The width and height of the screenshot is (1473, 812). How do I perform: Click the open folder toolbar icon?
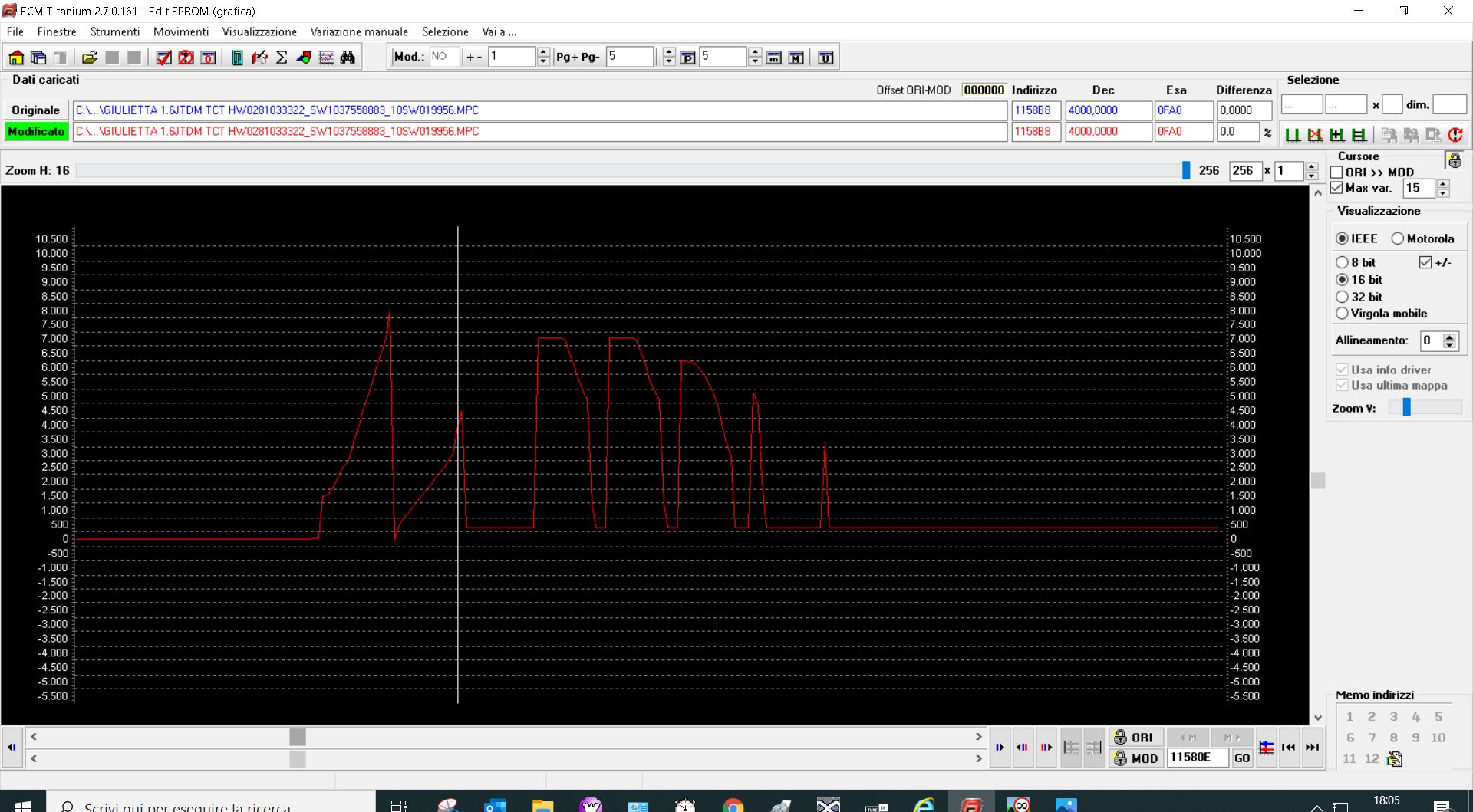pyautogui.click(x=90, y=58)
